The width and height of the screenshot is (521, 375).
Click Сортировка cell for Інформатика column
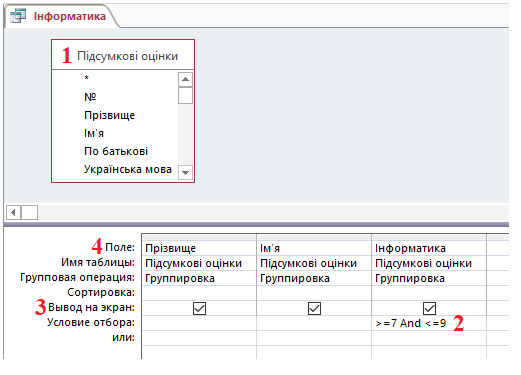coord(429,293)
